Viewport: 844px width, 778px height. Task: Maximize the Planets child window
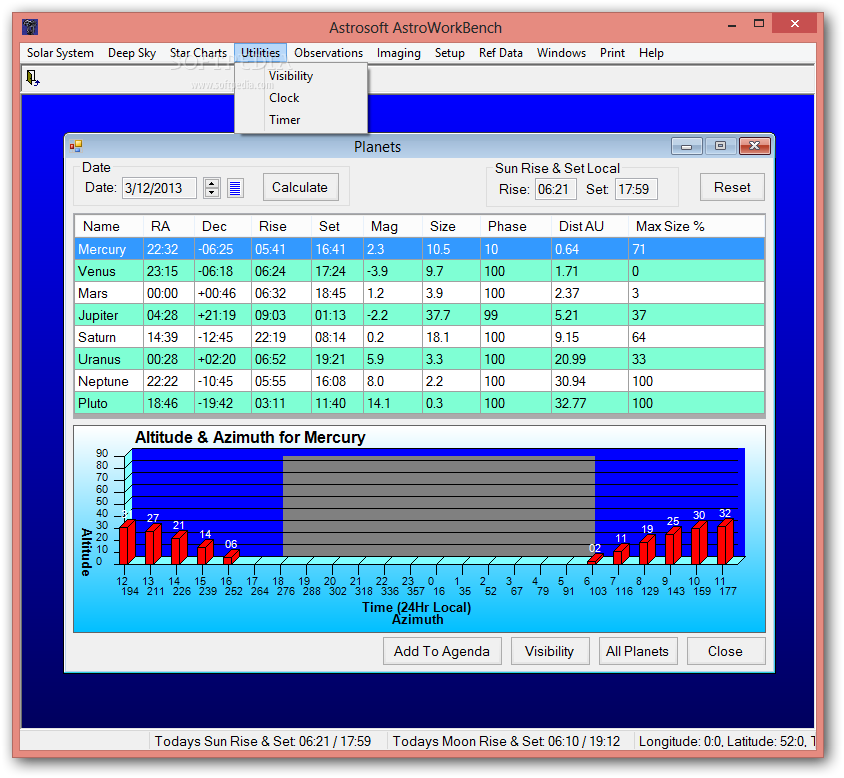[x=721, y=146]
